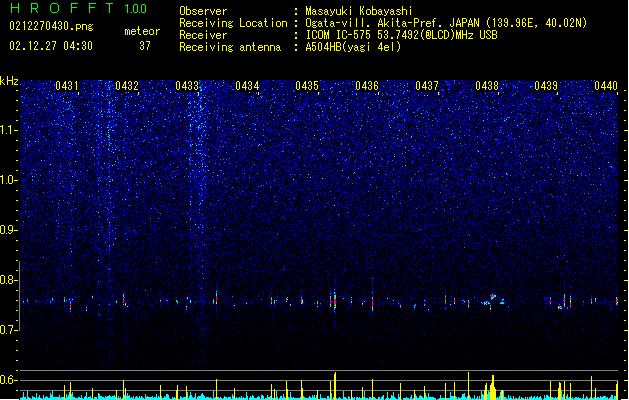Click the kHz axis unit label

(x=9, y=81)
